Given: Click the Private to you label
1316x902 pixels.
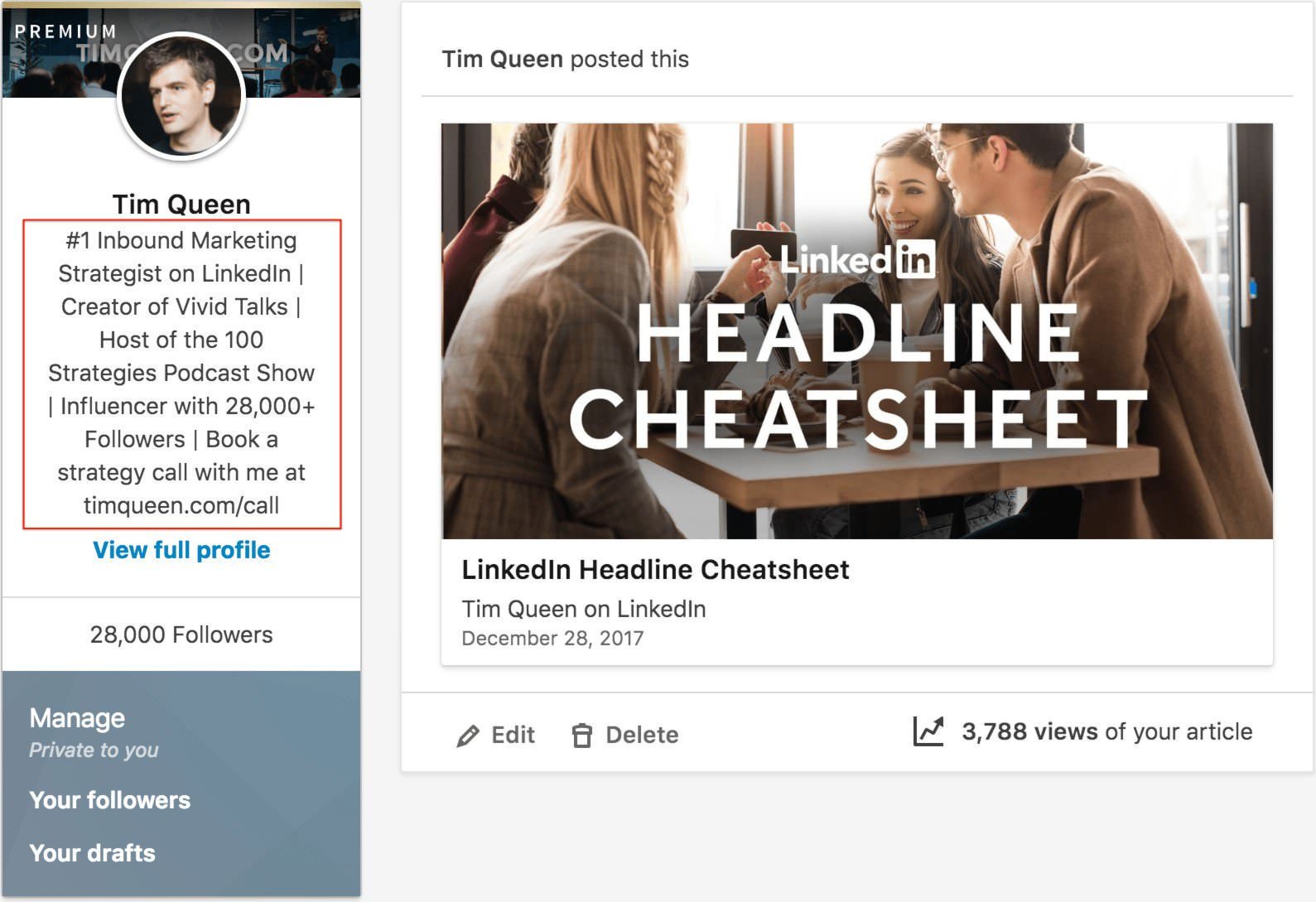Looking at the screenshot, I should [94, 750].
